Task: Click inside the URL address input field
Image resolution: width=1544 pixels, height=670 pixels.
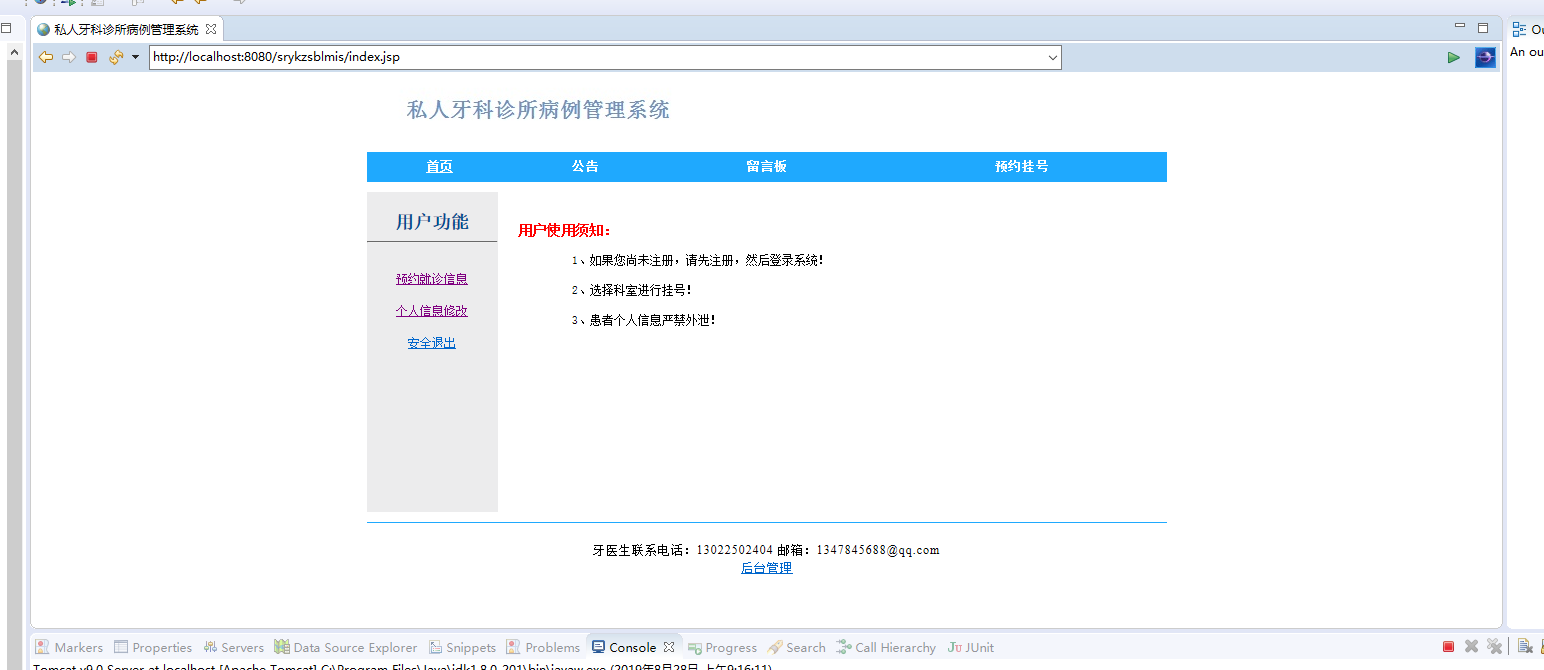Action: pyautogui.click(x=500, y=57)
